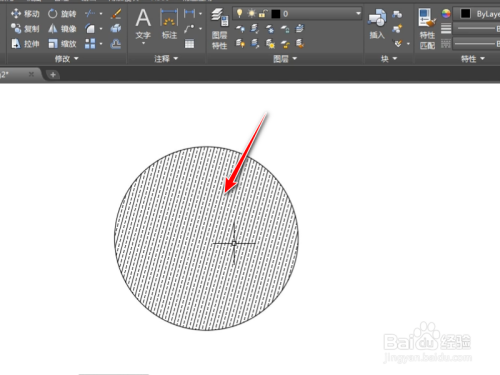
Task: Click the Block Editor icon
Action: click(x=397, y=29)
